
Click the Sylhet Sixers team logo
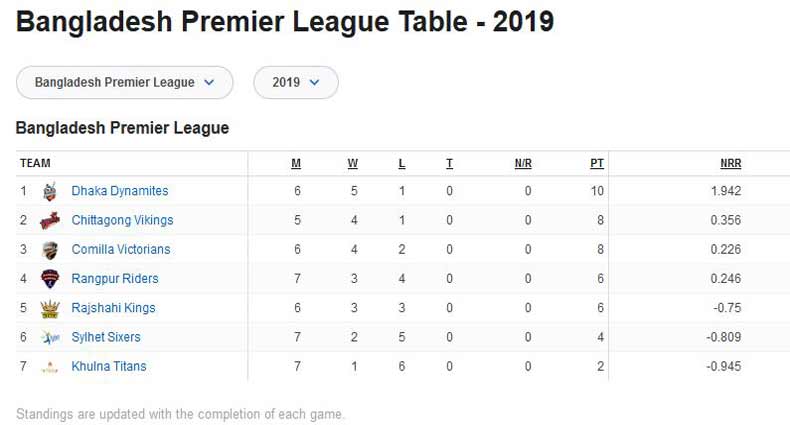[49, 338]
